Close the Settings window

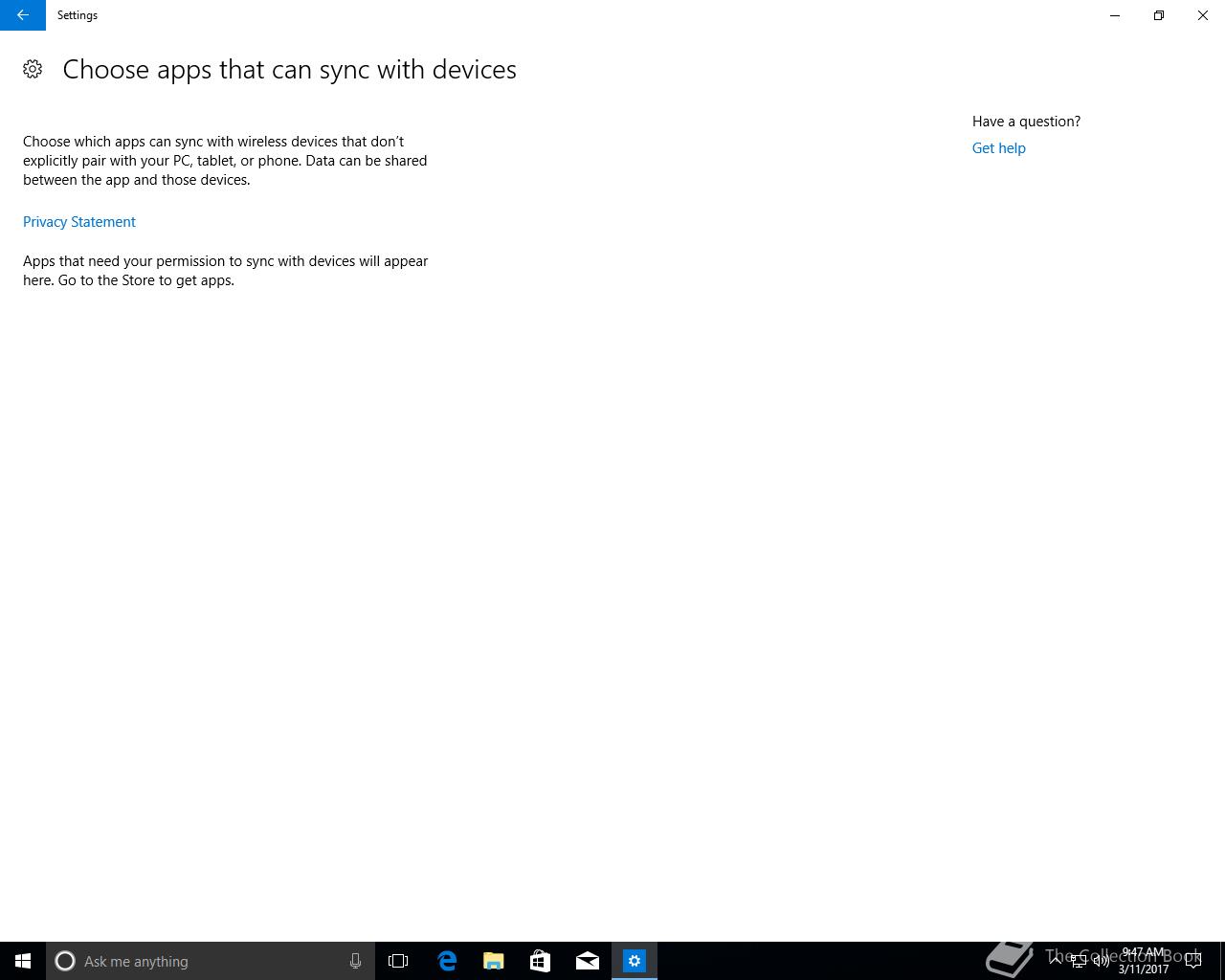pyautogui.click(x=1203, y=15)
